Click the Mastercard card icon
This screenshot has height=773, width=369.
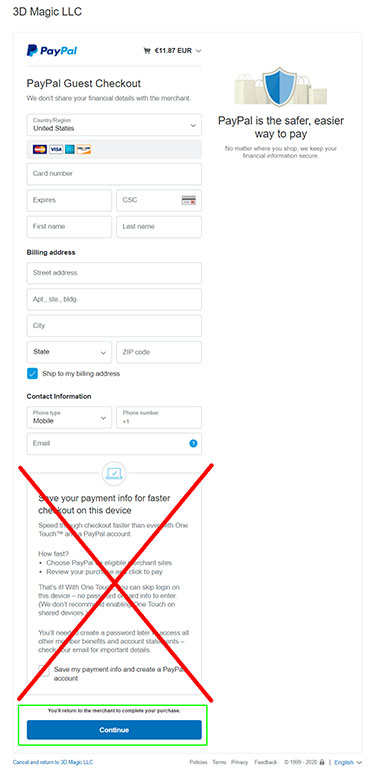pyautogui.click(x=39, y=149)
